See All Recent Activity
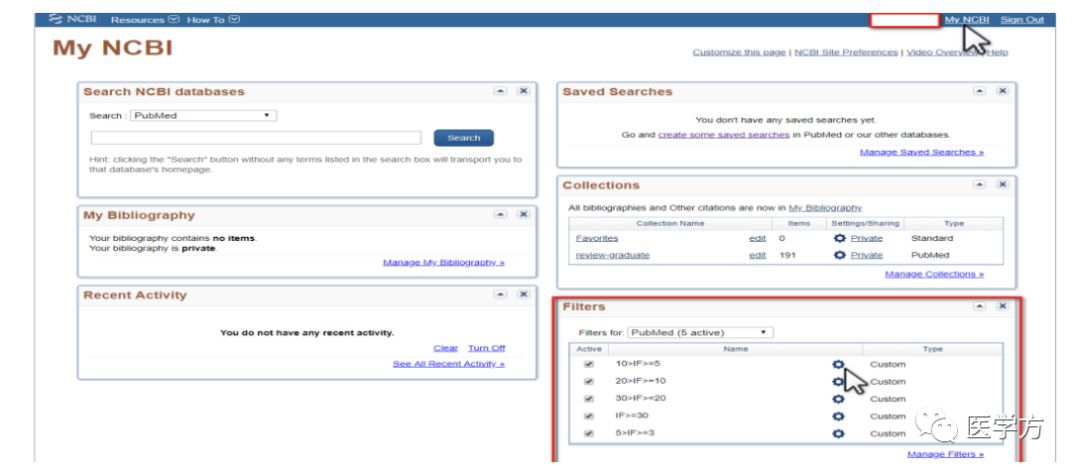Screen dimensions: 1080x475 [448, 363]
